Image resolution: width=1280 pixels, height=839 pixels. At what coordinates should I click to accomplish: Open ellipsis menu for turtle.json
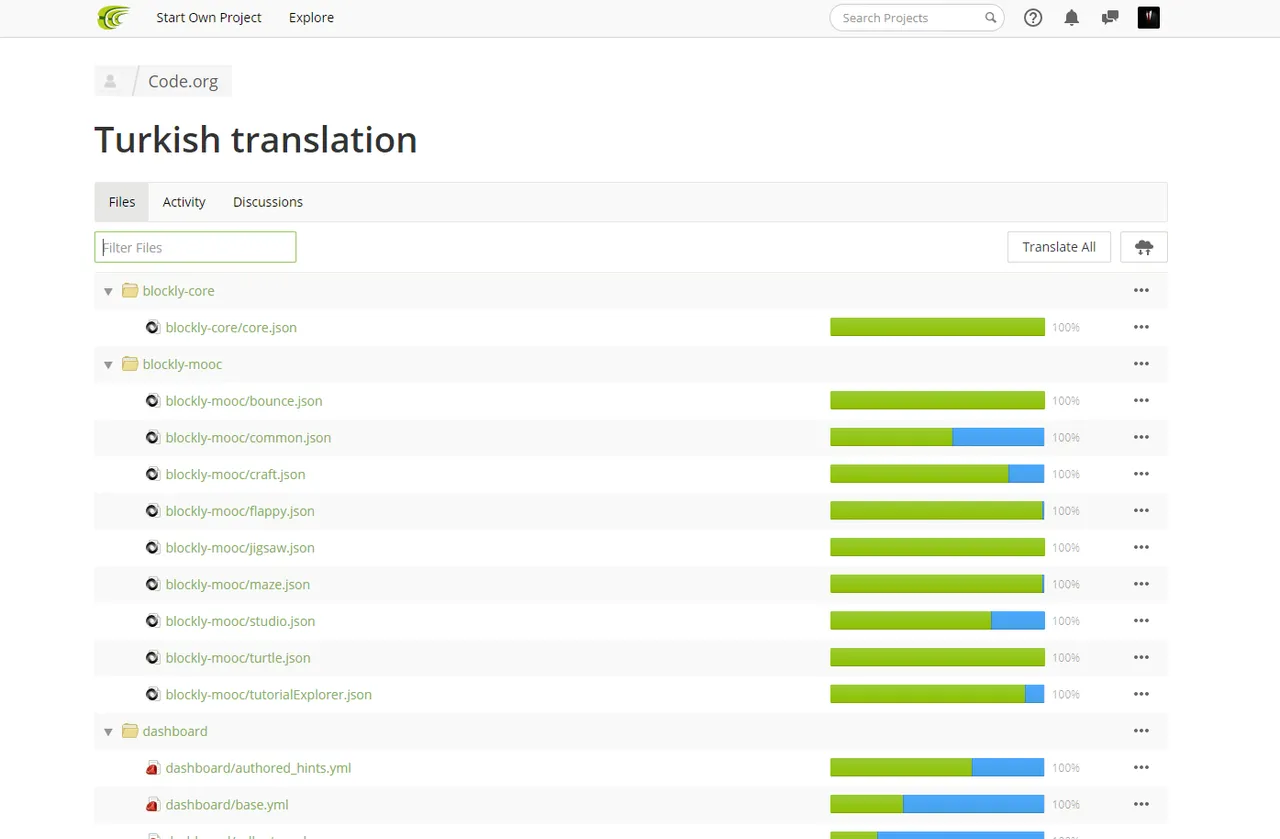[1141, 657]
